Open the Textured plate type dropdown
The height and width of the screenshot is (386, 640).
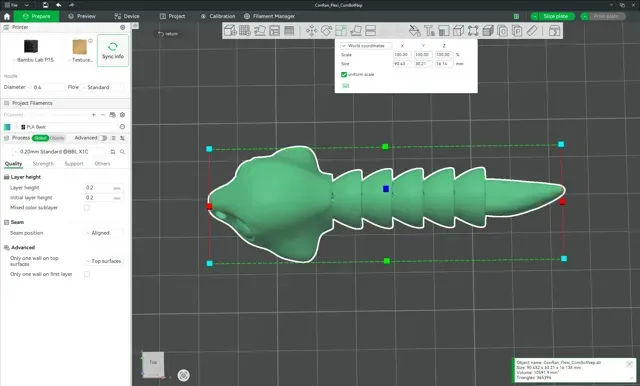click(x=81, y=60)
